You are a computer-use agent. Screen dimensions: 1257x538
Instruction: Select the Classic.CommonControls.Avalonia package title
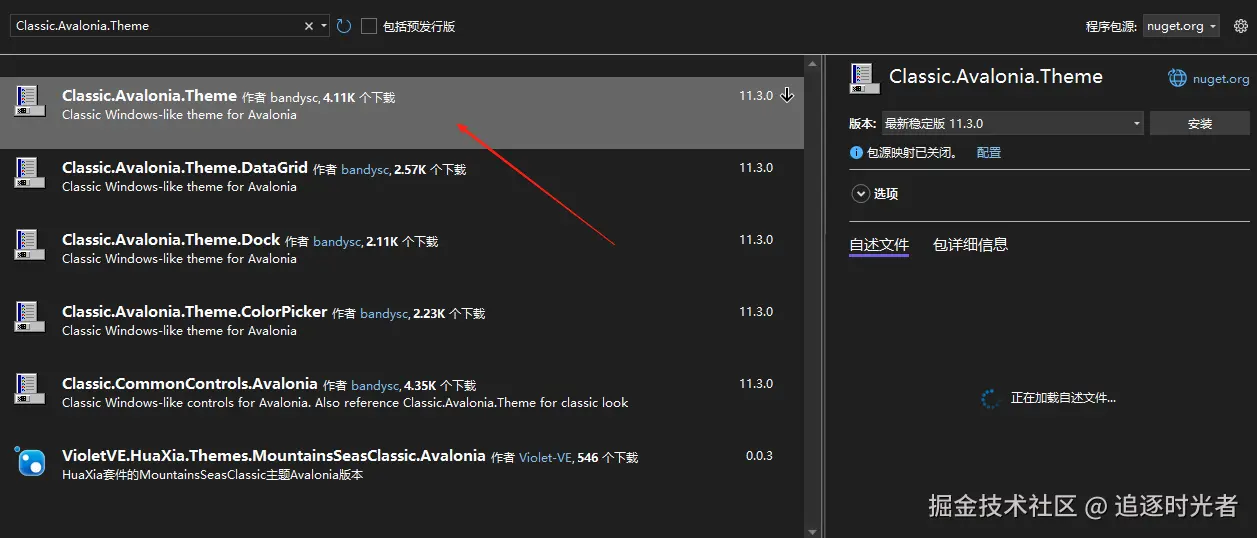point(190,384)
